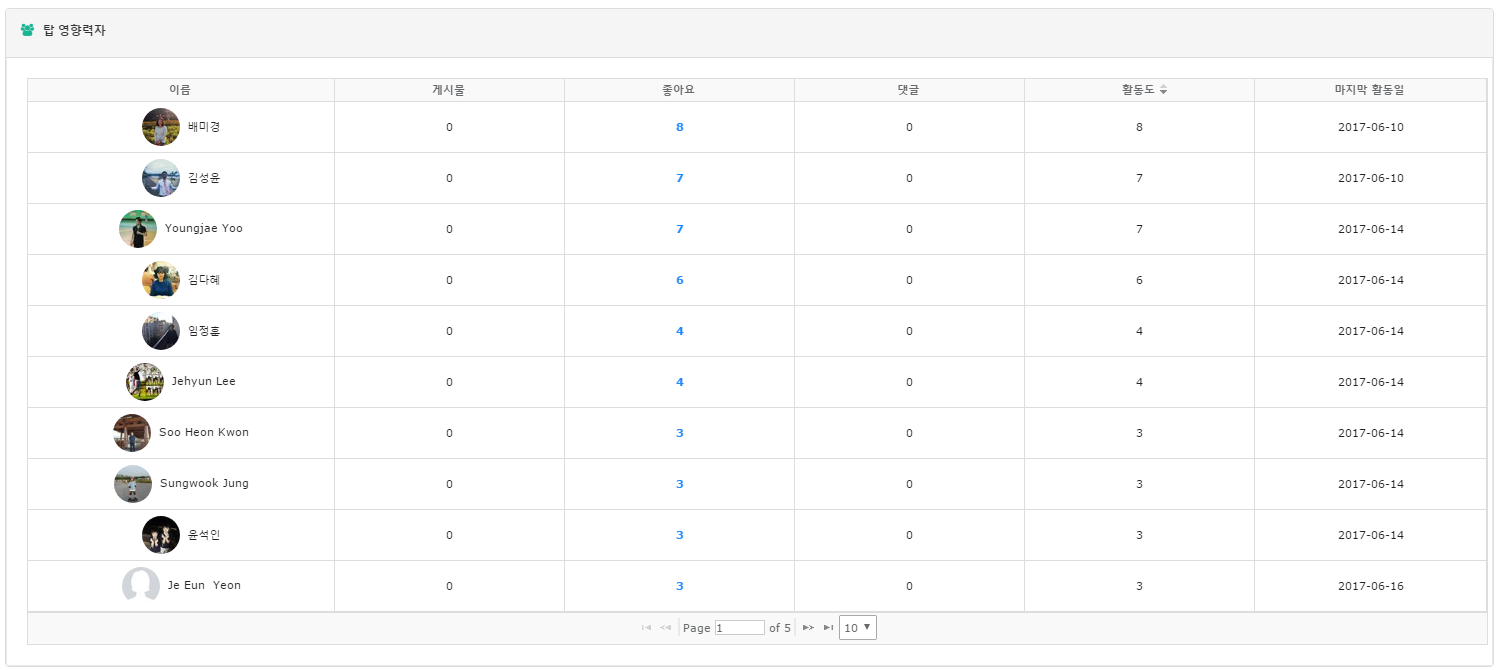Click the 댓글 column header
This screenshot has width=1499, height=670.
click(x=908, y=90)
